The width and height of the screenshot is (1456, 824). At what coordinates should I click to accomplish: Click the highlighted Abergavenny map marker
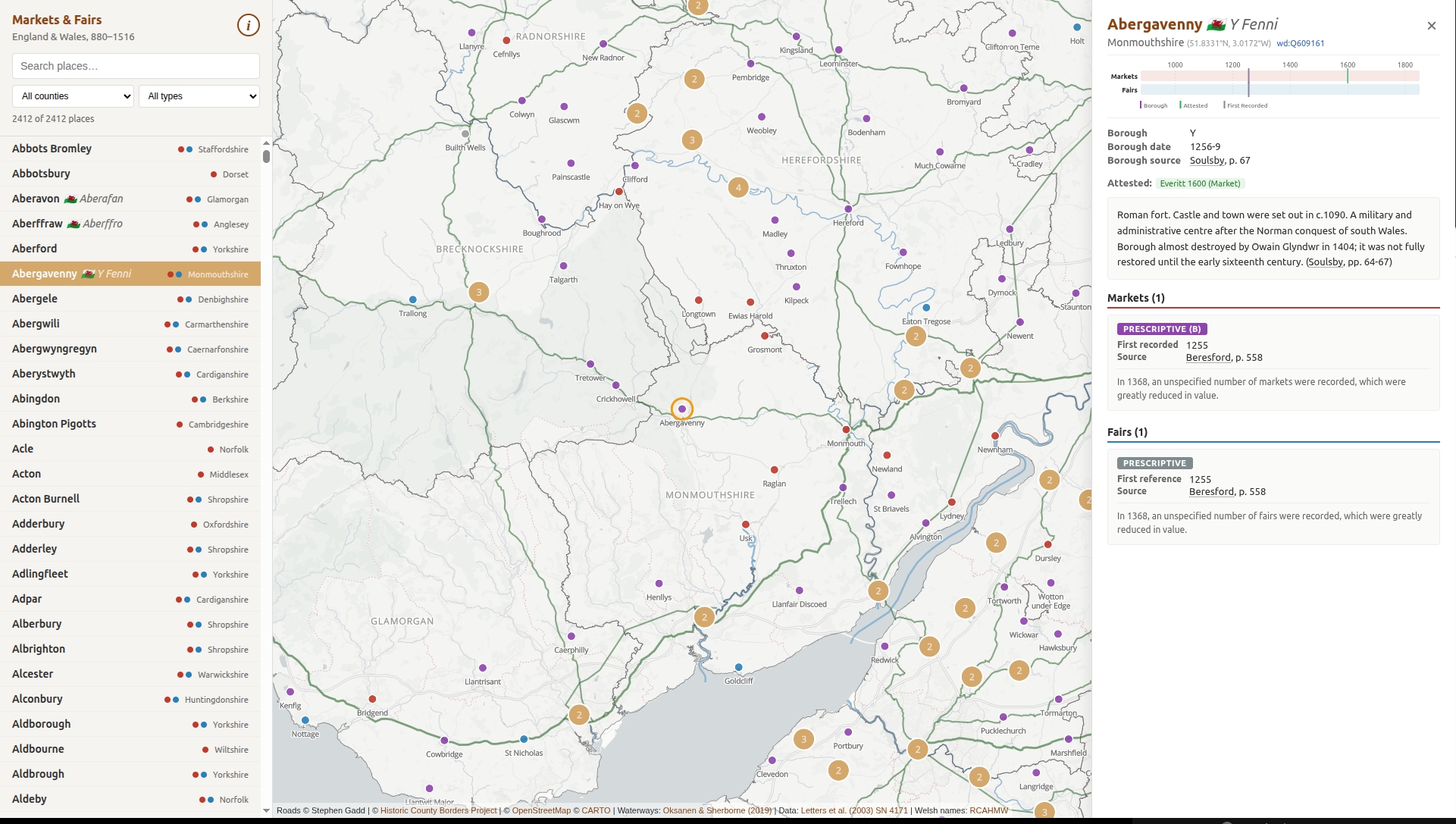682,409
